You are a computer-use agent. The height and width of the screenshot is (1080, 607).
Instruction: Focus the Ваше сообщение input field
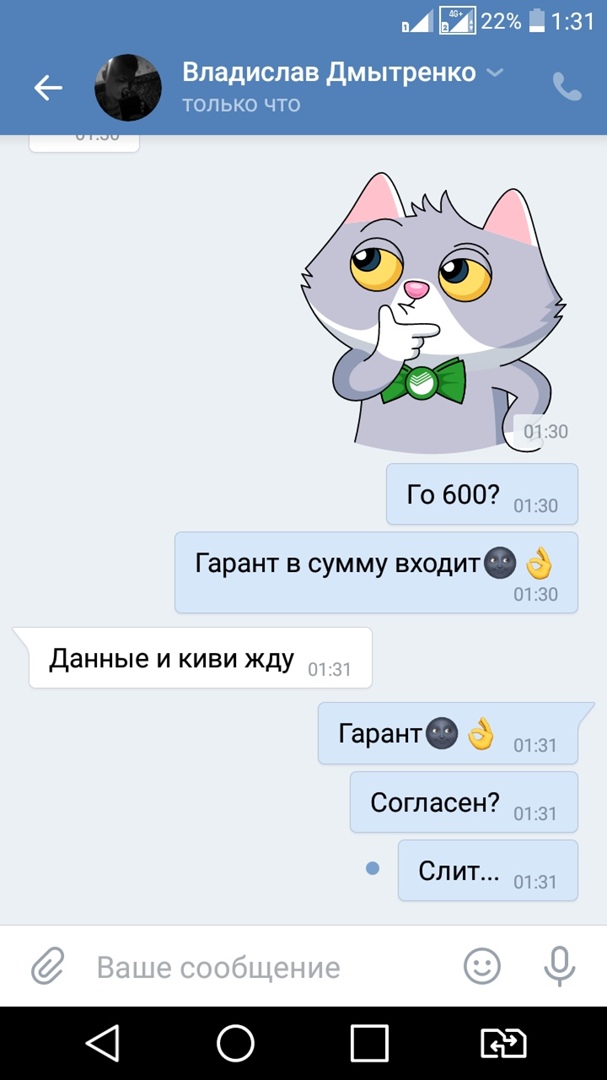270,967
